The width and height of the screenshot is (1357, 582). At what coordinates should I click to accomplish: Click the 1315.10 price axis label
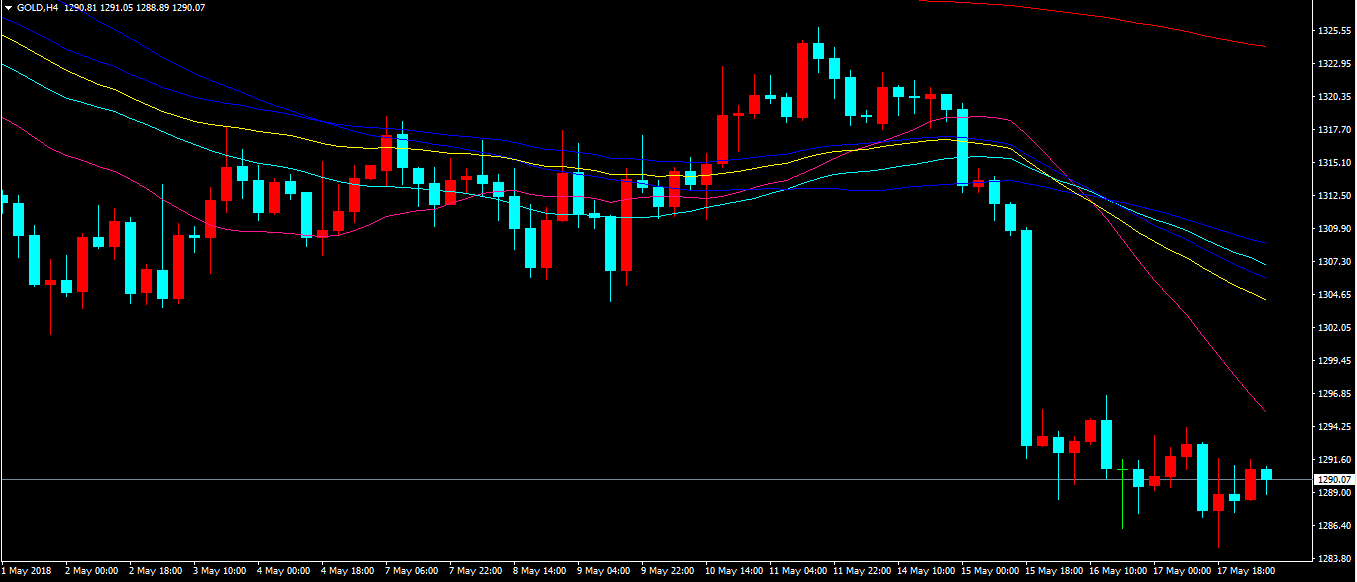point(1334,163)
